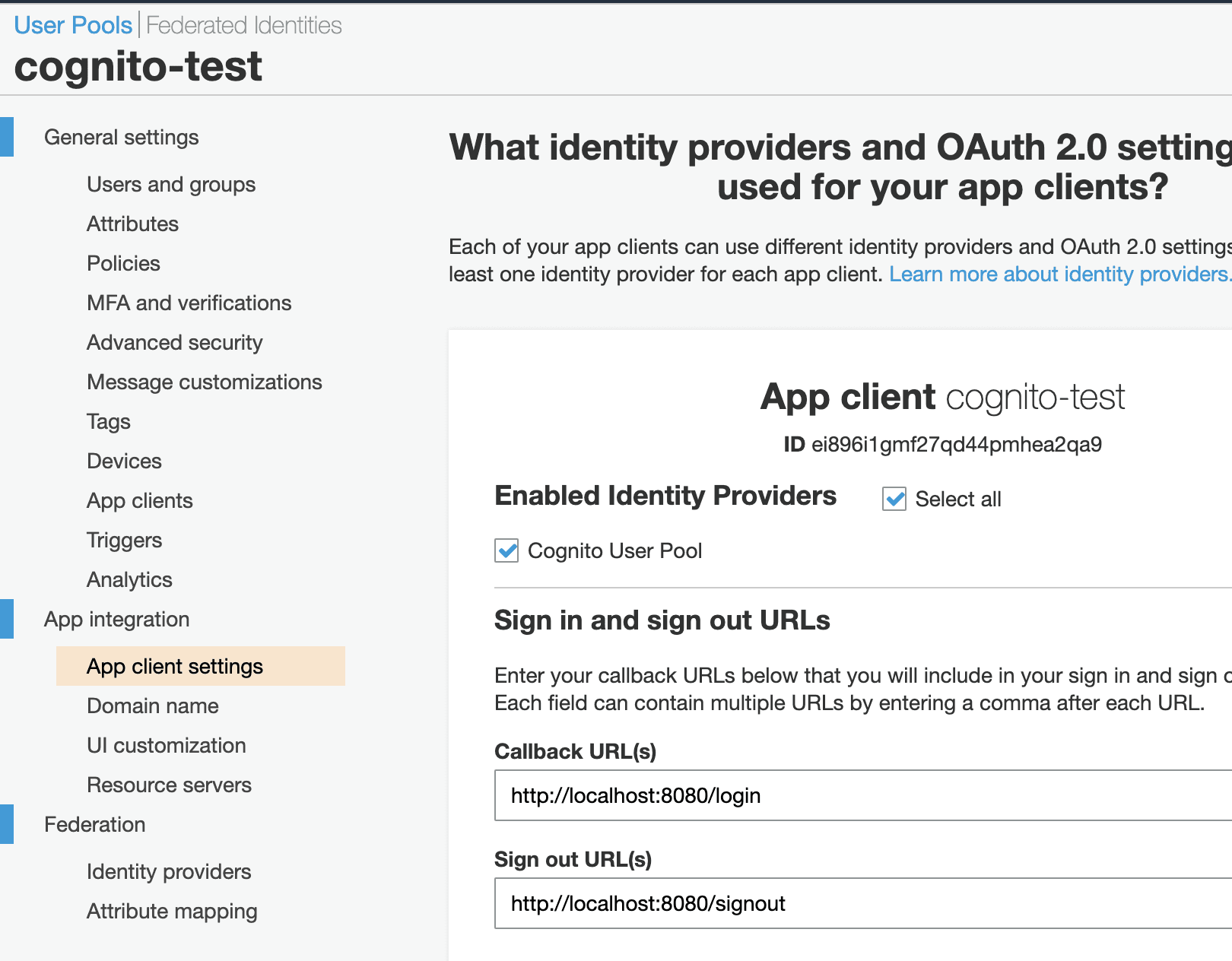Open MFA and verifications

point(189,303)
